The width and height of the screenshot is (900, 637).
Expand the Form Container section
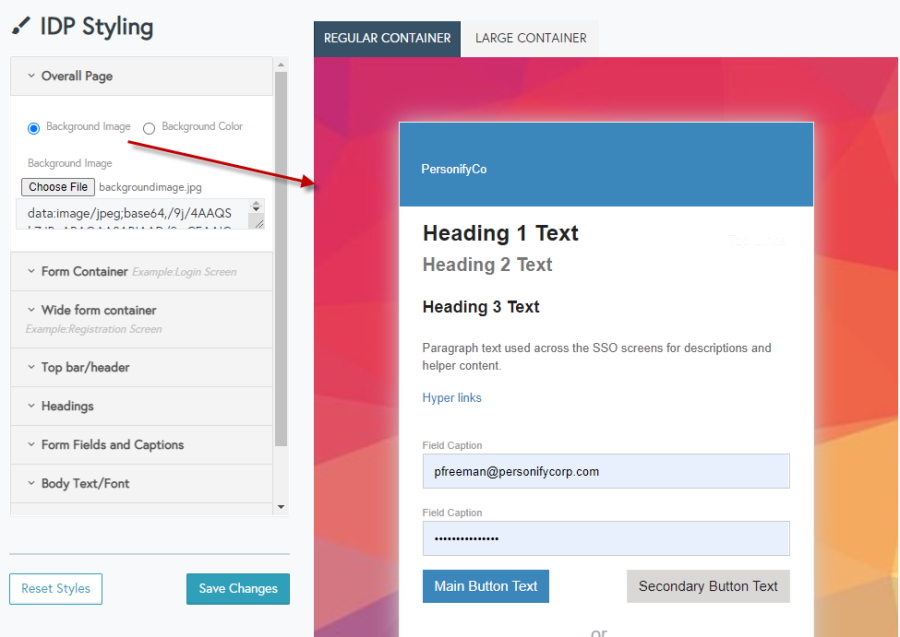[x=141, y=271]
